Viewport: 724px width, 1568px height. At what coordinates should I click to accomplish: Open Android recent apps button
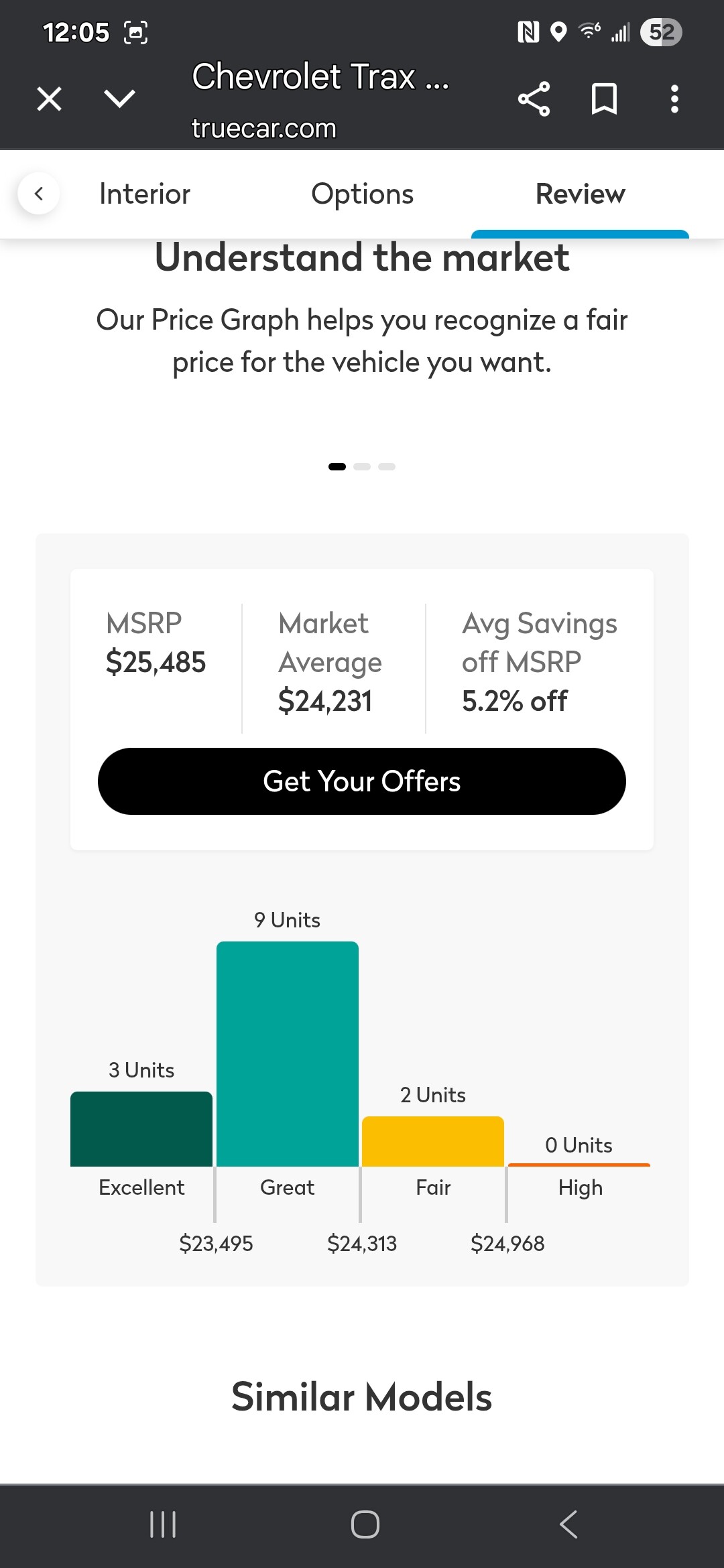[163, 1524]
